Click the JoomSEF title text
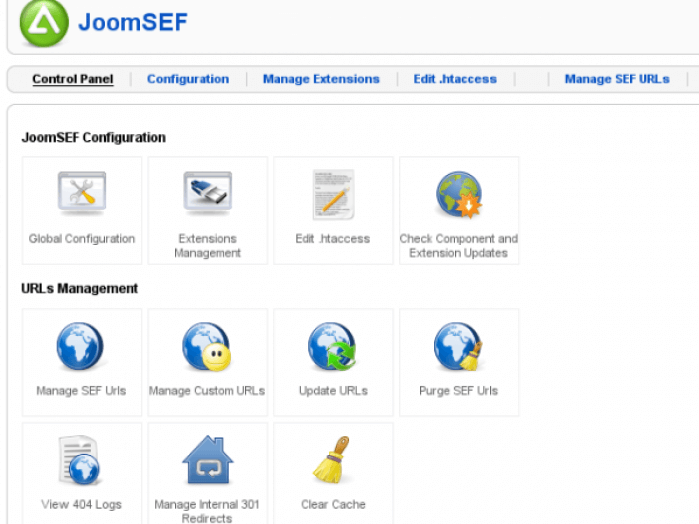The height and width of the screenshot is (524, 699). pyautogui.click(x=133, y=22)
